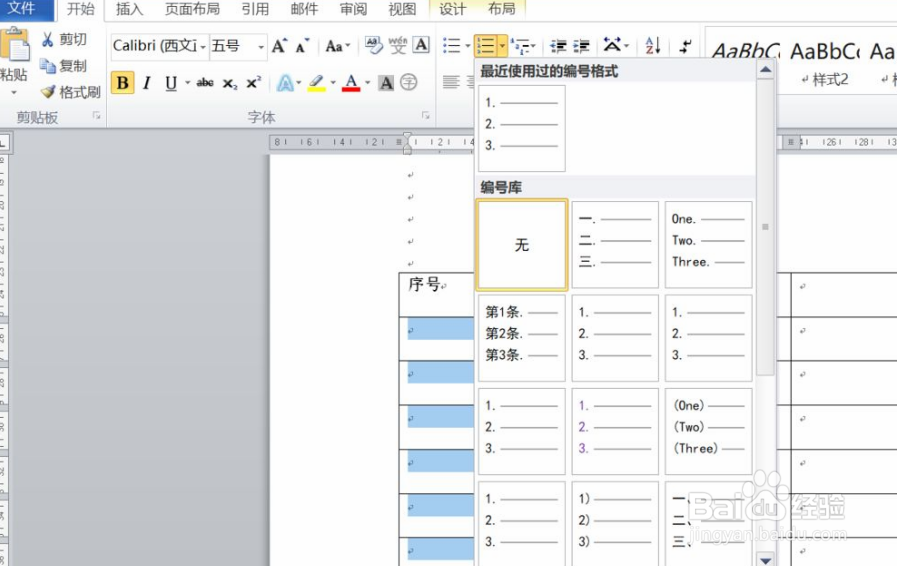Toggle Strikethrough (abc) formatting

[205, 83]
